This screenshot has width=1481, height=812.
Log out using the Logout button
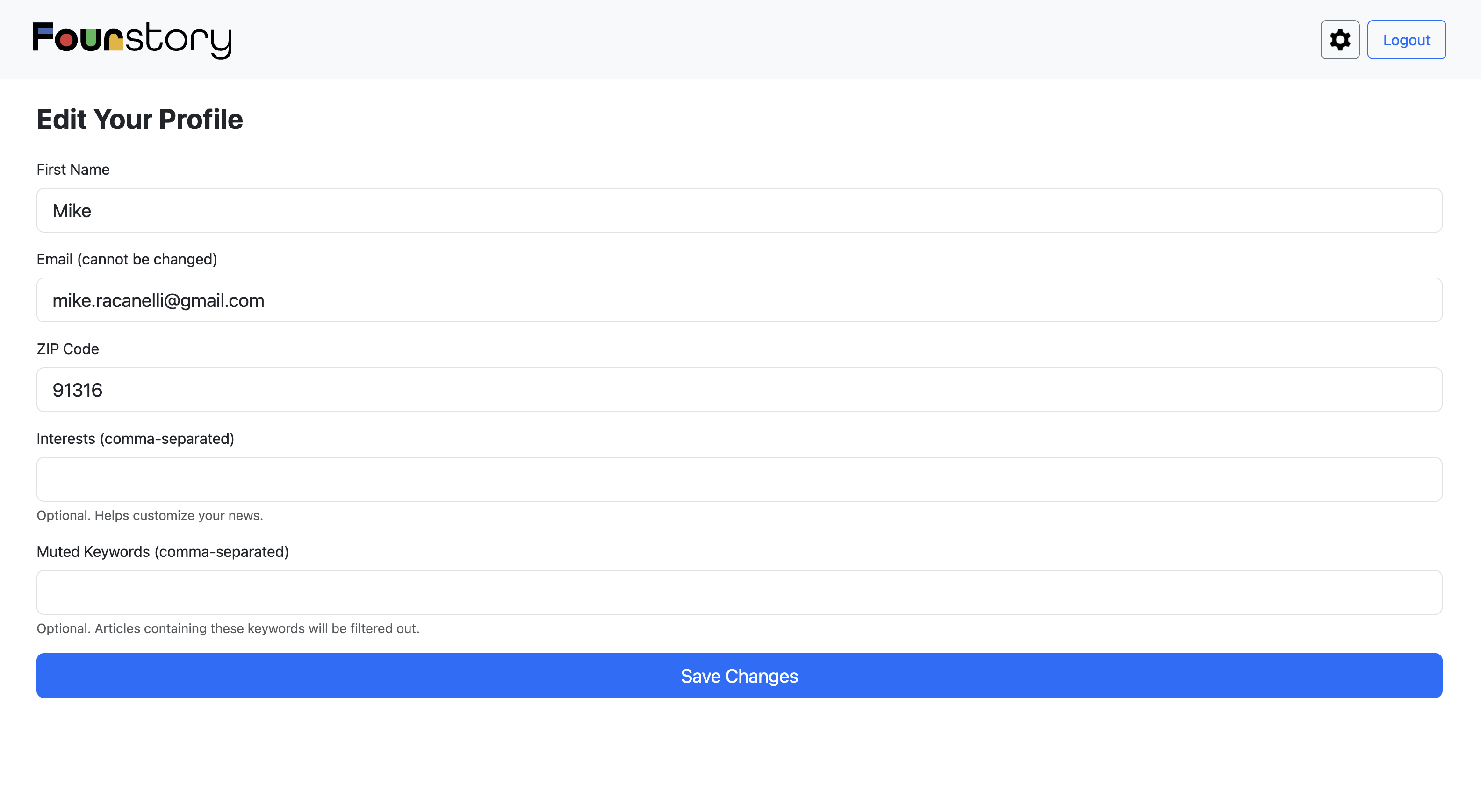tap(1406, 40)
